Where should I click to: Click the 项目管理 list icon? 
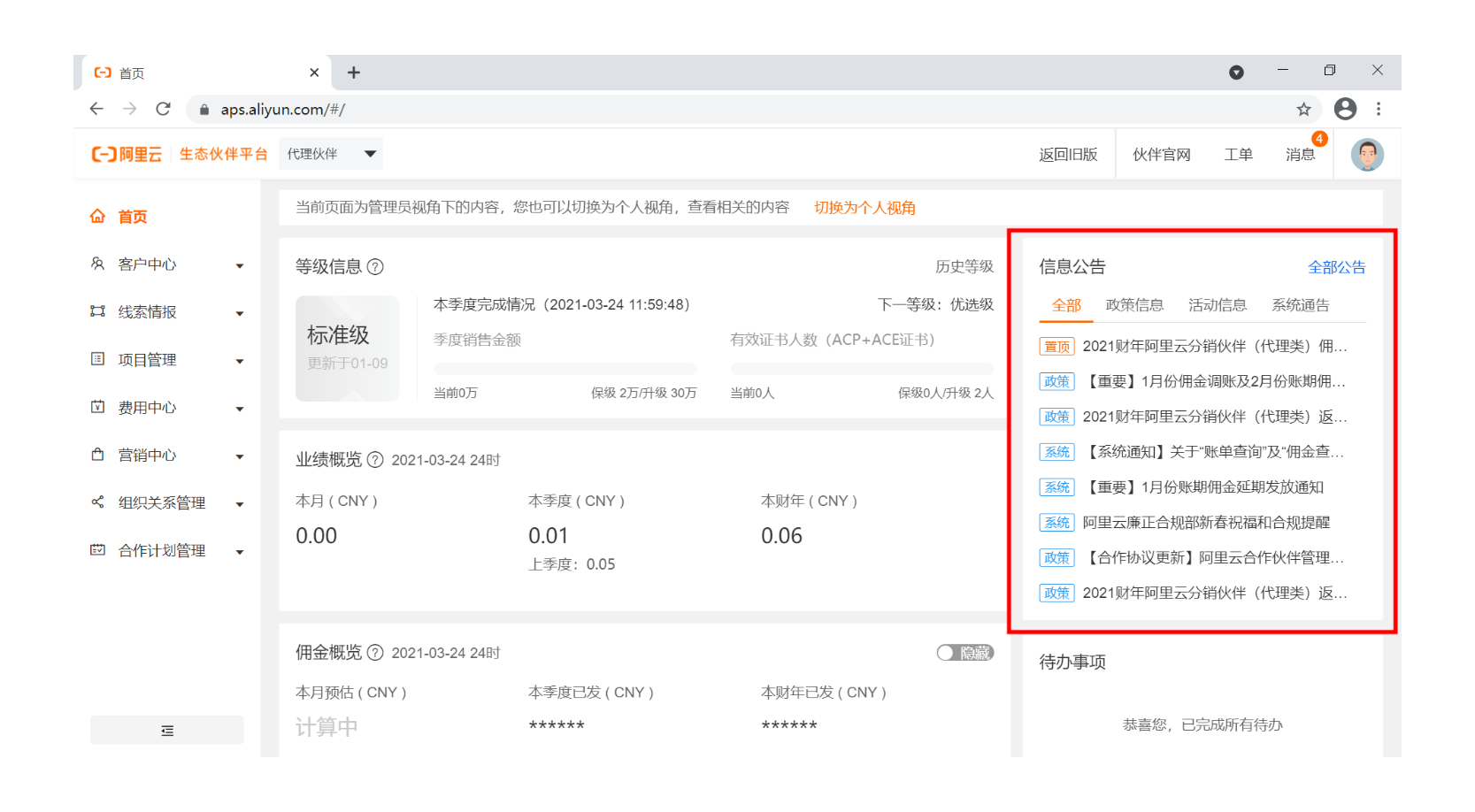tap(97, 359)
